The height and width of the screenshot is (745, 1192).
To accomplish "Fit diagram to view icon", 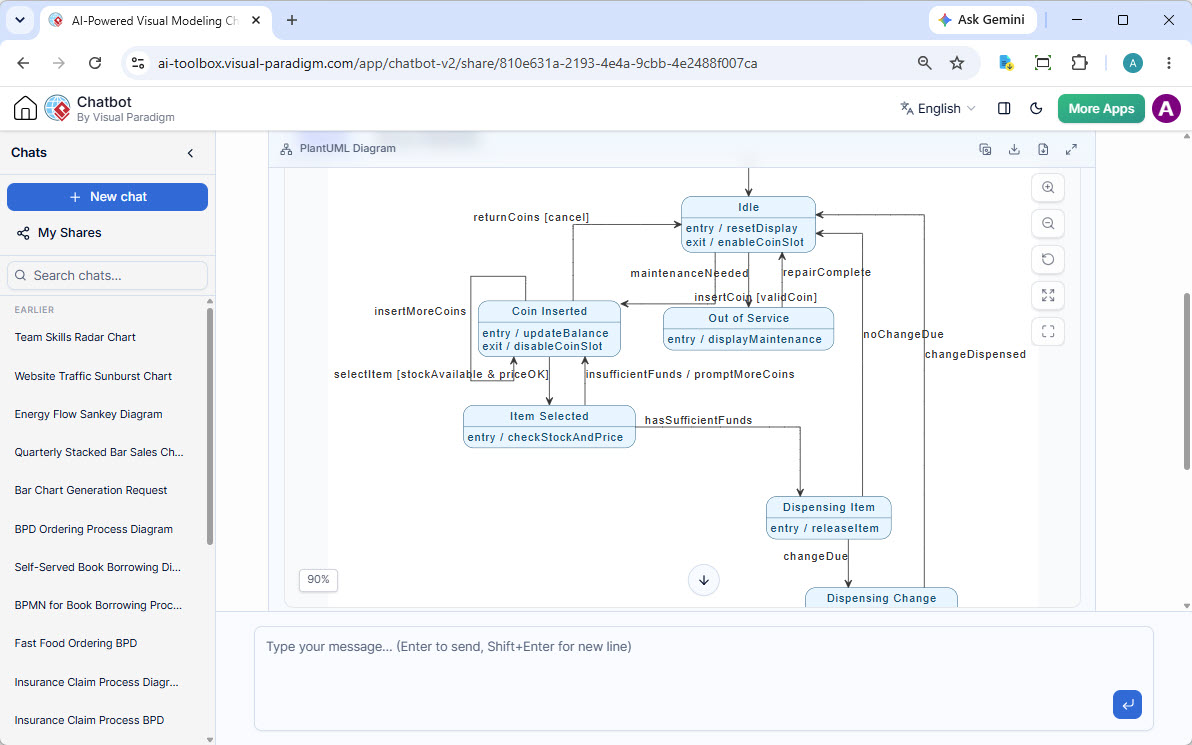I will click(x=1048, y=295).
